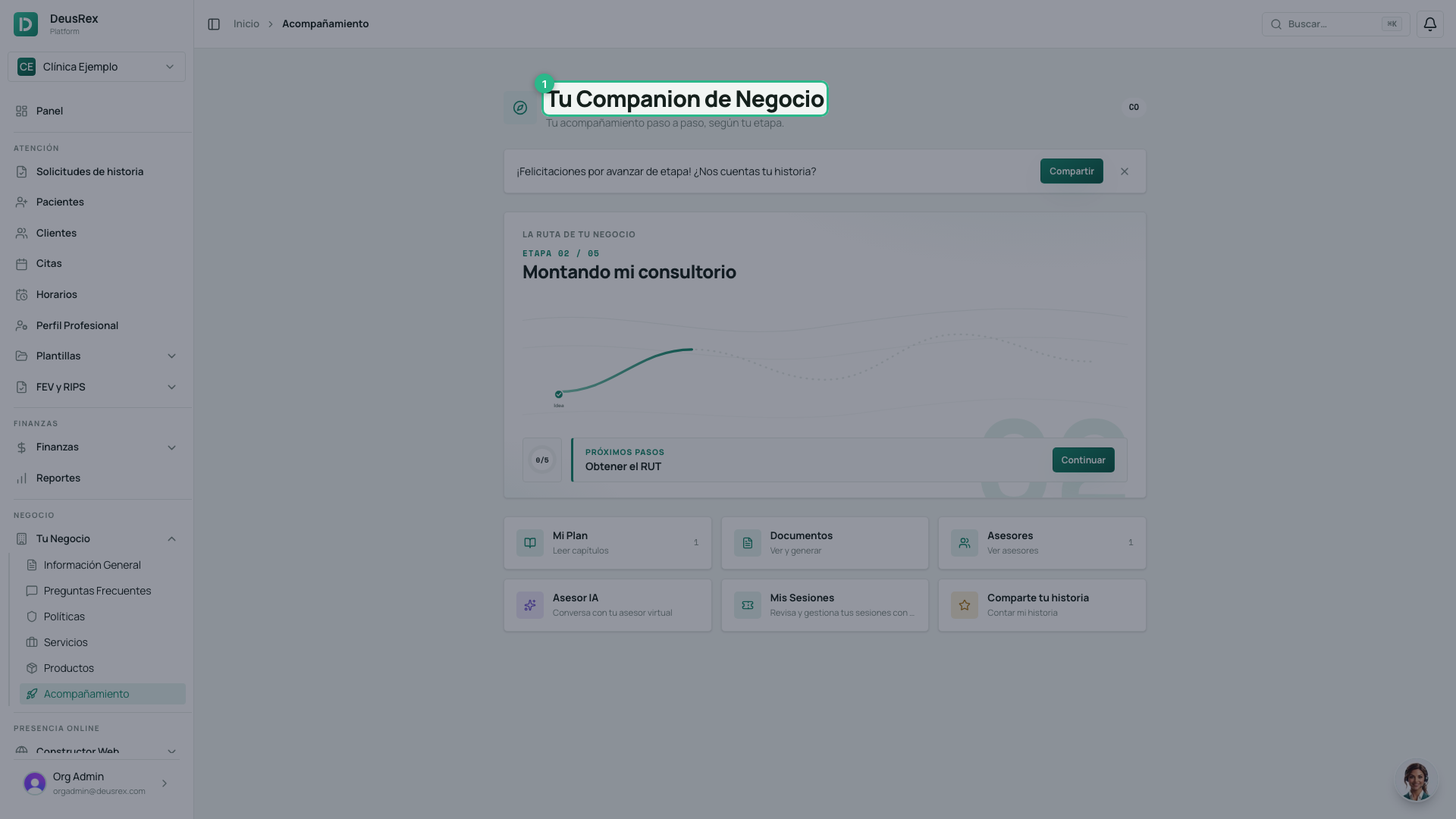Open the notifications bell
Image resolution: width=1456 pixels, height=819 pixels.
[x=1429, y=24]
